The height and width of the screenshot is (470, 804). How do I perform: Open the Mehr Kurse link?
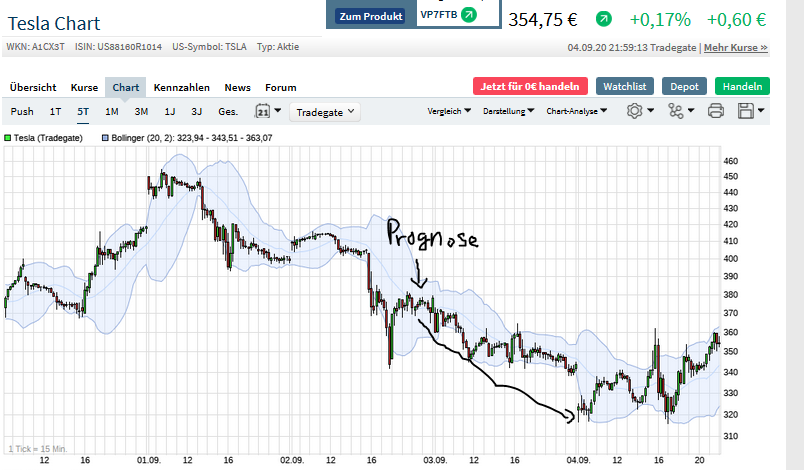[x=736, y=47]
